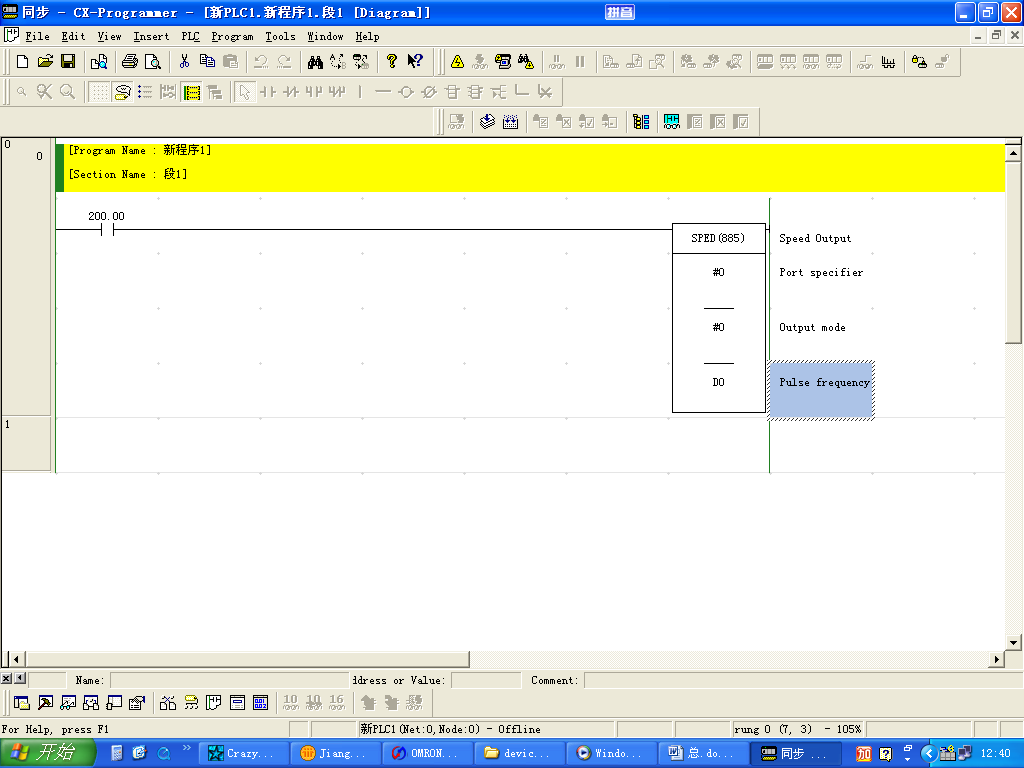Toggle the grid display icon
Image resolution: width=1024 pixels, height=768 pixels.
(x=99, y=92)
